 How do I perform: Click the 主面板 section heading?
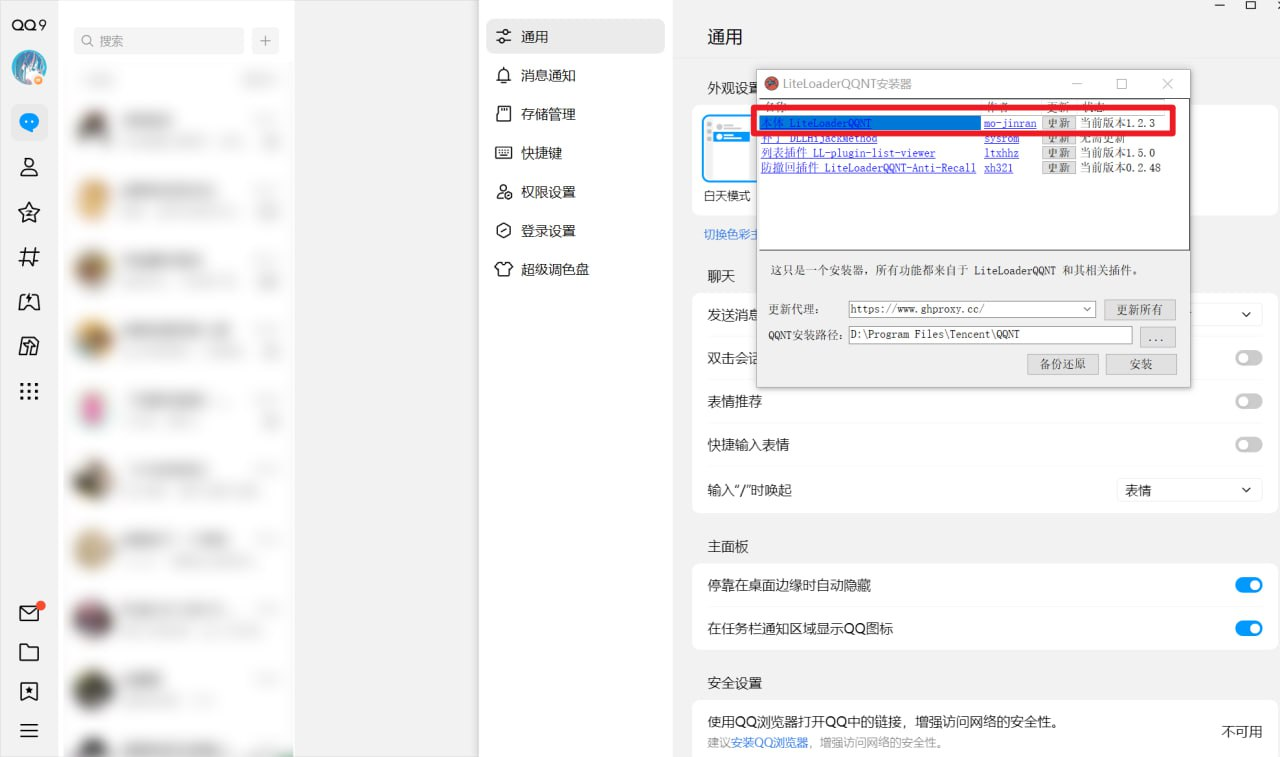click(728, 547)
